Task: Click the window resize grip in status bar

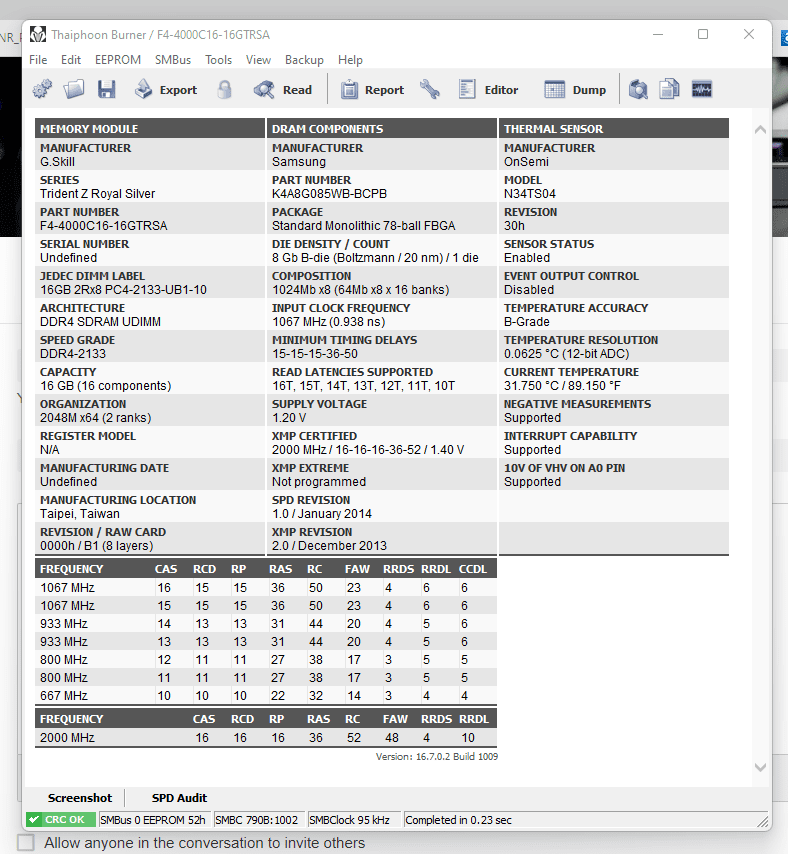Action: [x=763, y=821]
